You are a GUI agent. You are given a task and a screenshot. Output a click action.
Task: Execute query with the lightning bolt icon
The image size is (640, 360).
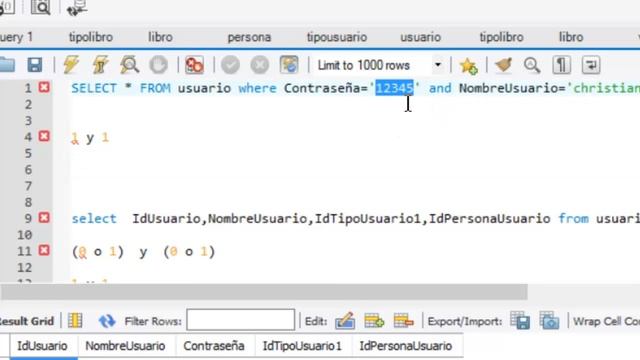tap(71, 65)
